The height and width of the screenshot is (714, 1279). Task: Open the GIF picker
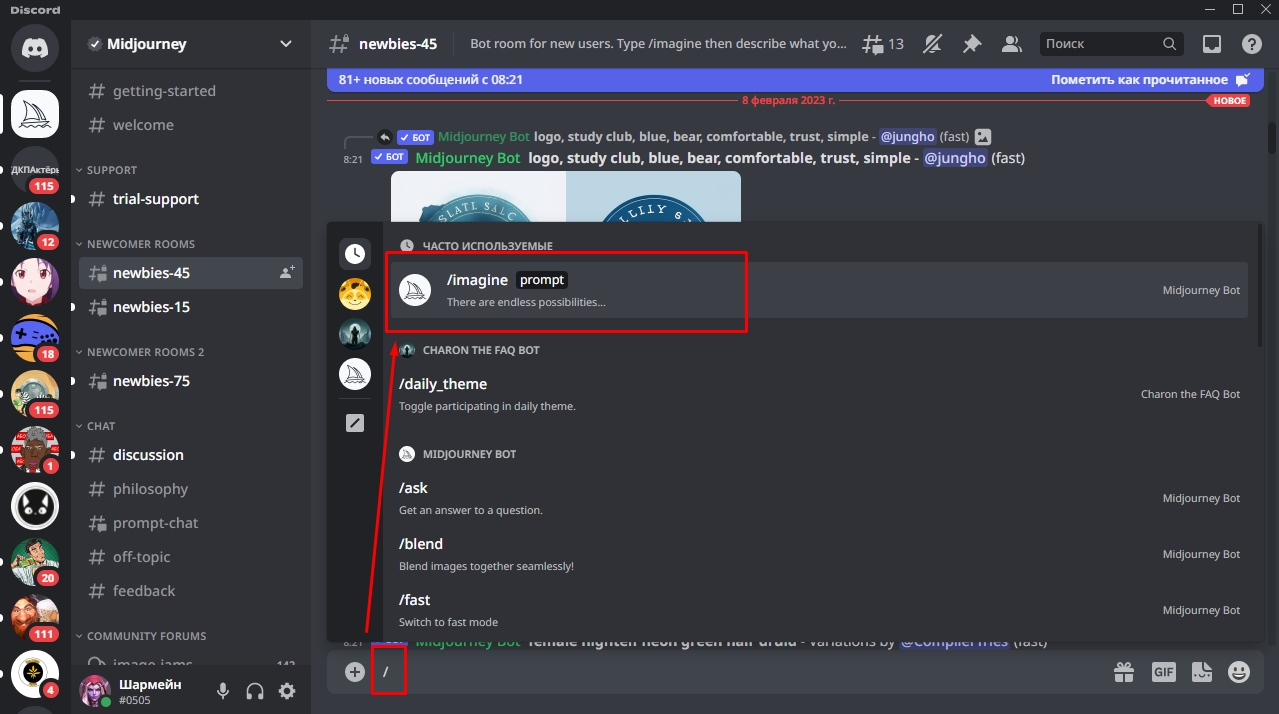click(1163, 672)
